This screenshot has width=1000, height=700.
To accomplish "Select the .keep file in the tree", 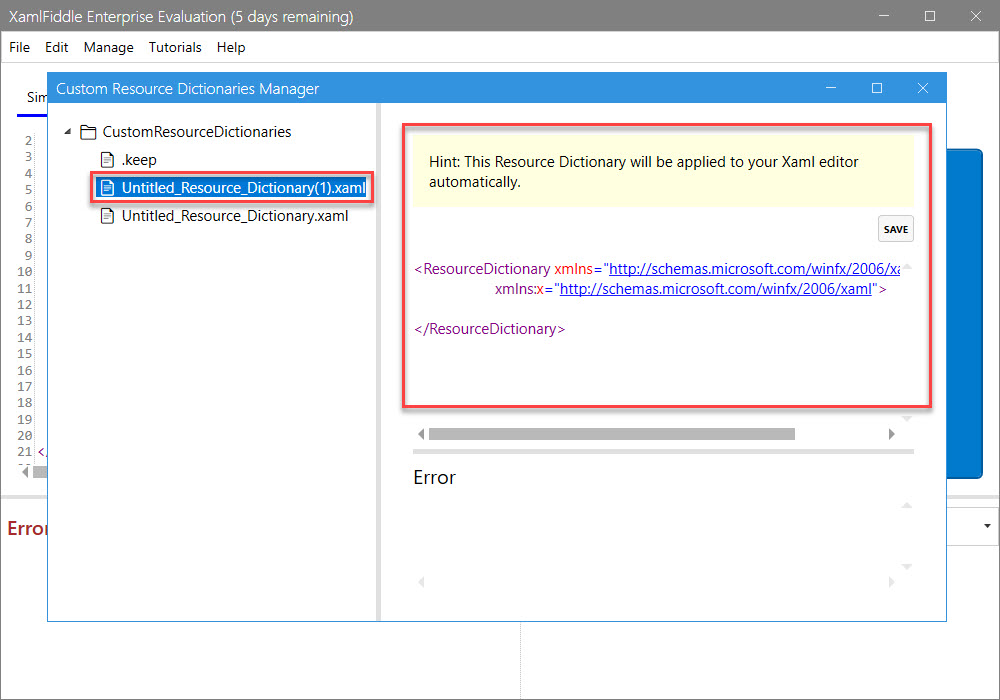I will click(x=139, y=160).
